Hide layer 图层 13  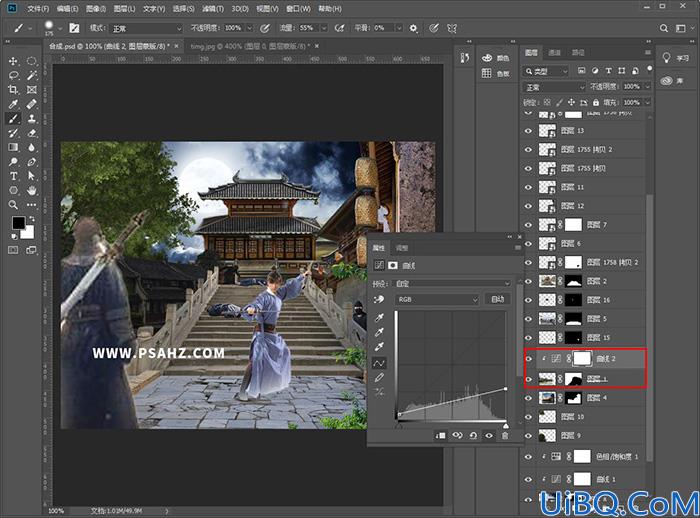(529, 131)
